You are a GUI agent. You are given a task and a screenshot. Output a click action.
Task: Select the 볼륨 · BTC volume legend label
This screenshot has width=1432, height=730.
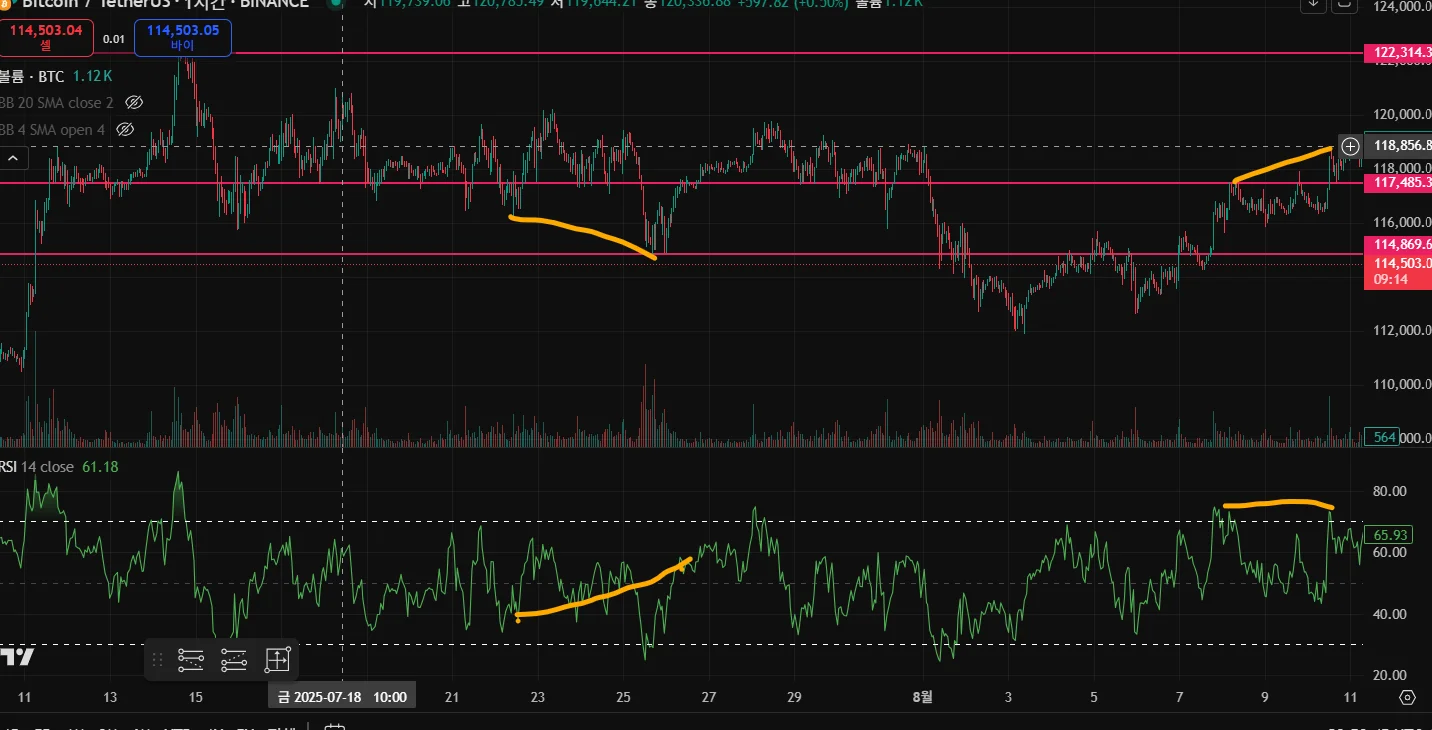coord(32,75)
